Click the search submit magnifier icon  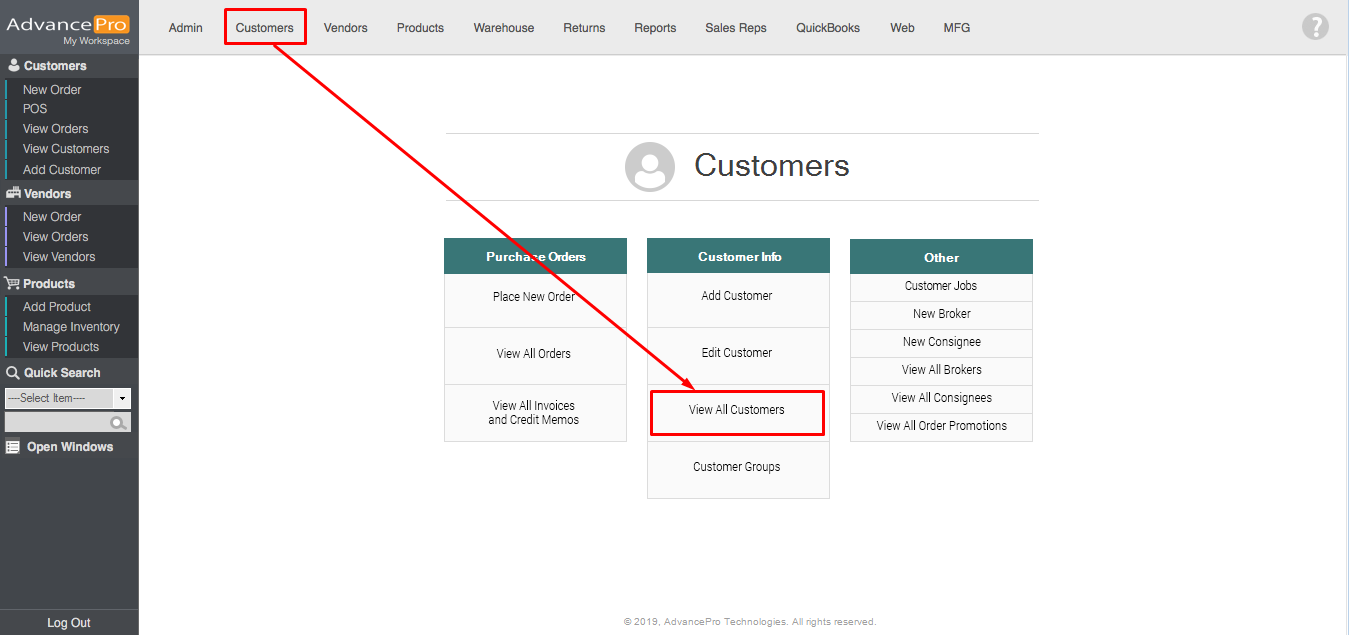[118, 423]
